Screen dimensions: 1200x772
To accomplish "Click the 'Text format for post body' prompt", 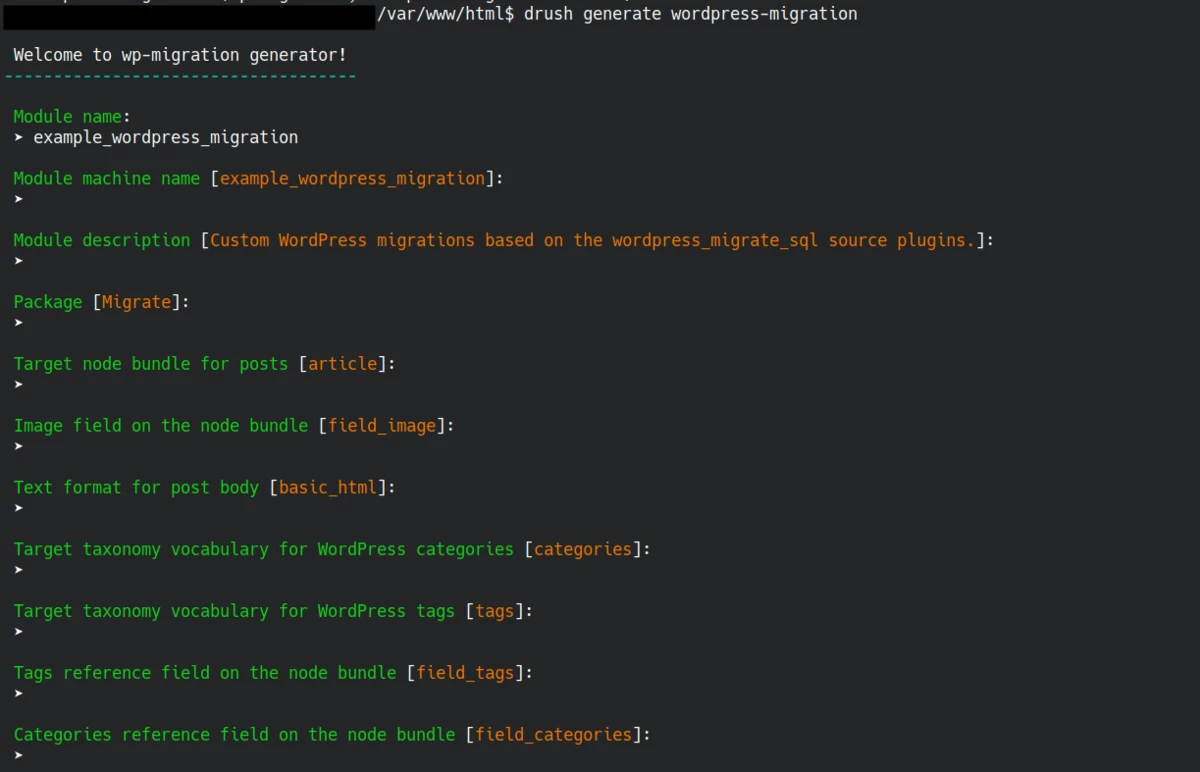I will pos(136,487).
